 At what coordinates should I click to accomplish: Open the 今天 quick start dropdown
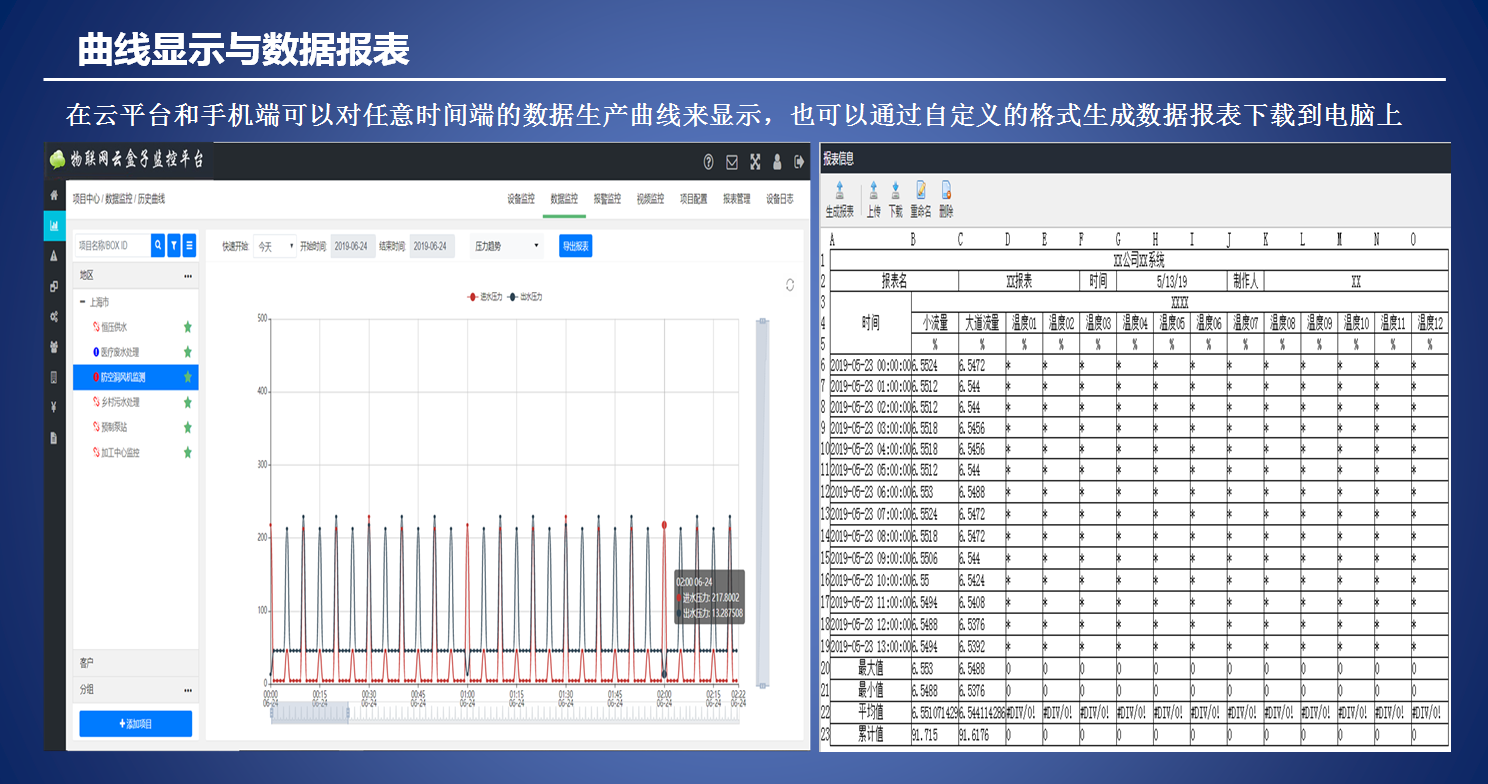[275, 246]
